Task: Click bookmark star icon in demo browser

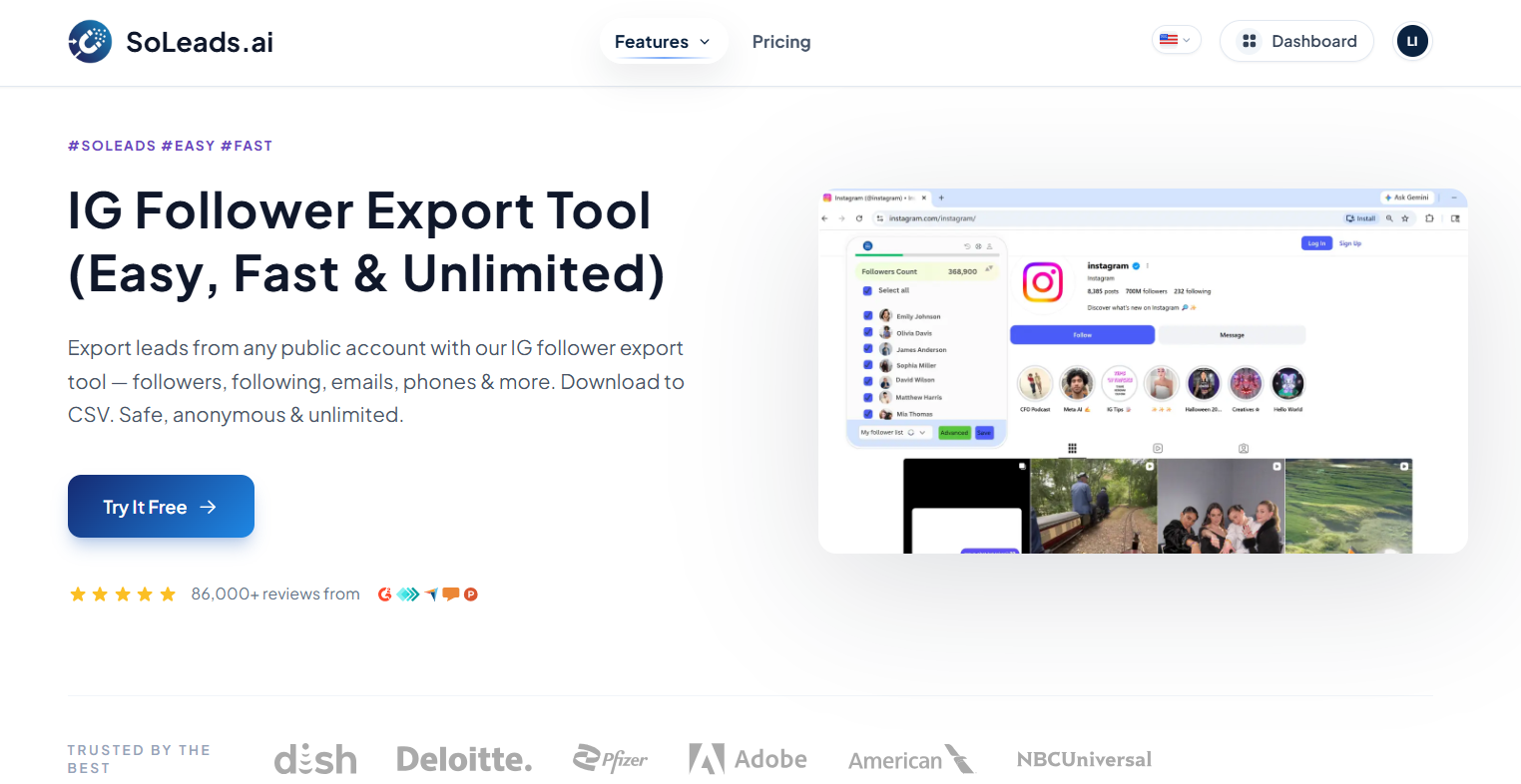Action: click(x=1405, y=218)
